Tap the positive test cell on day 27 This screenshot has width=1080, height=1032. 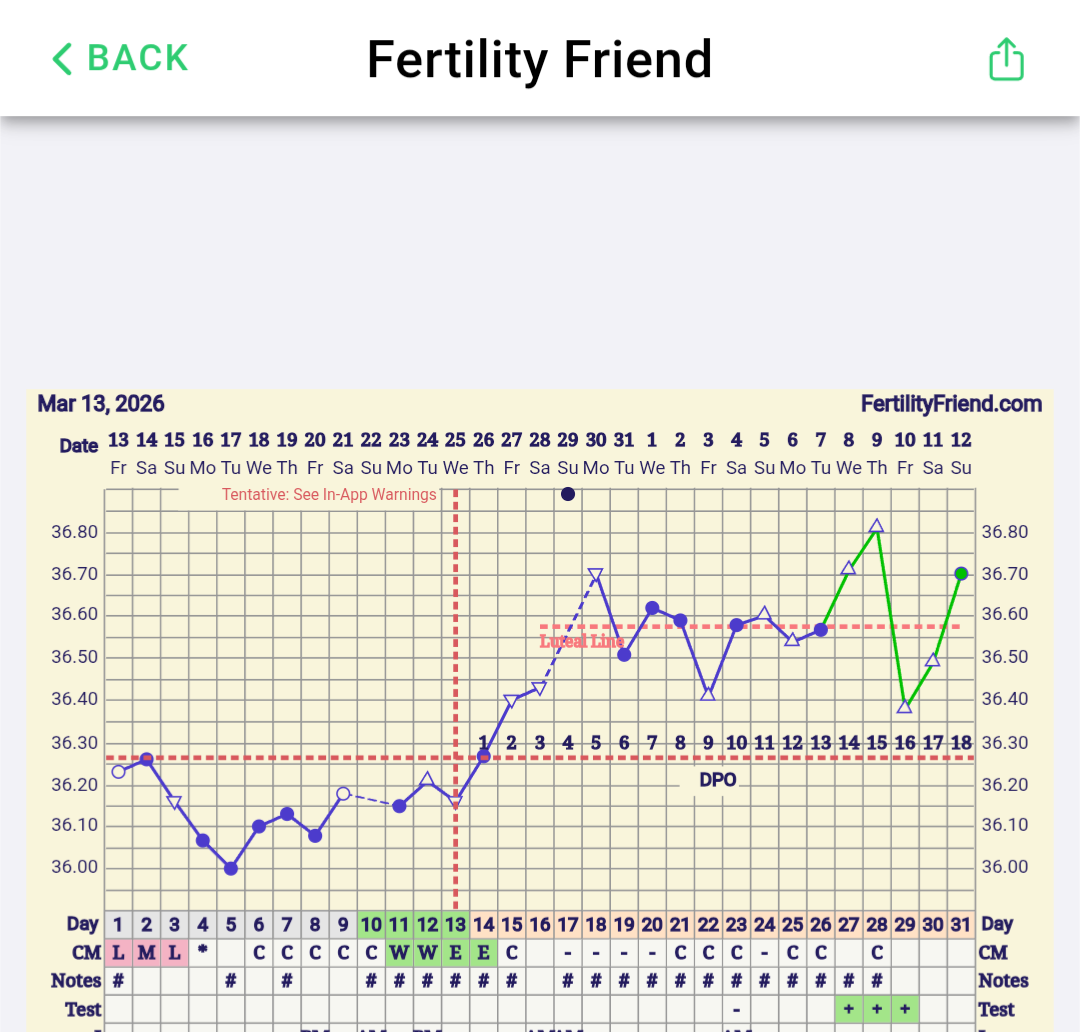(849, 1008)
